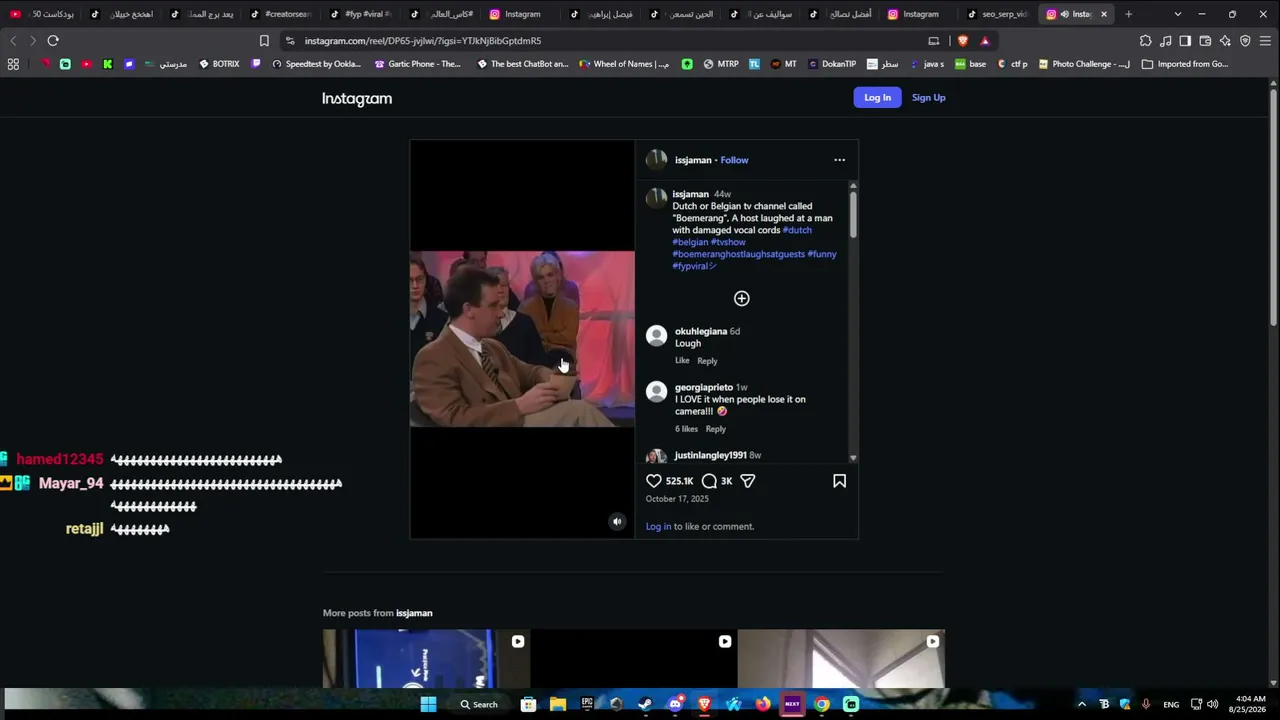Reload the page in the browser
Viewport: 1280px width, 720px height.
point(53,41)
